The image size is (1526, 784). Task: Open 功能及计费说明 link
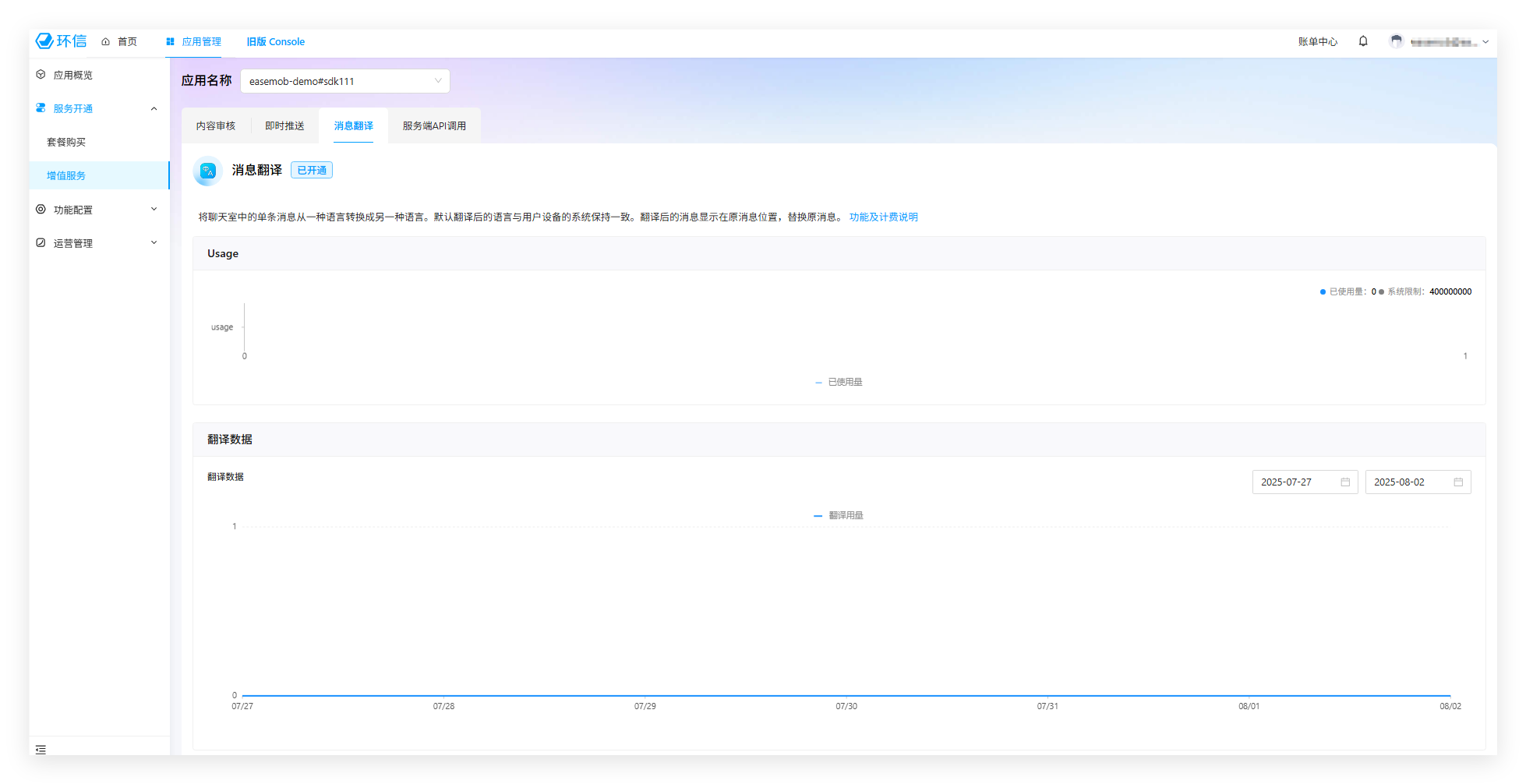coord(884,217)
